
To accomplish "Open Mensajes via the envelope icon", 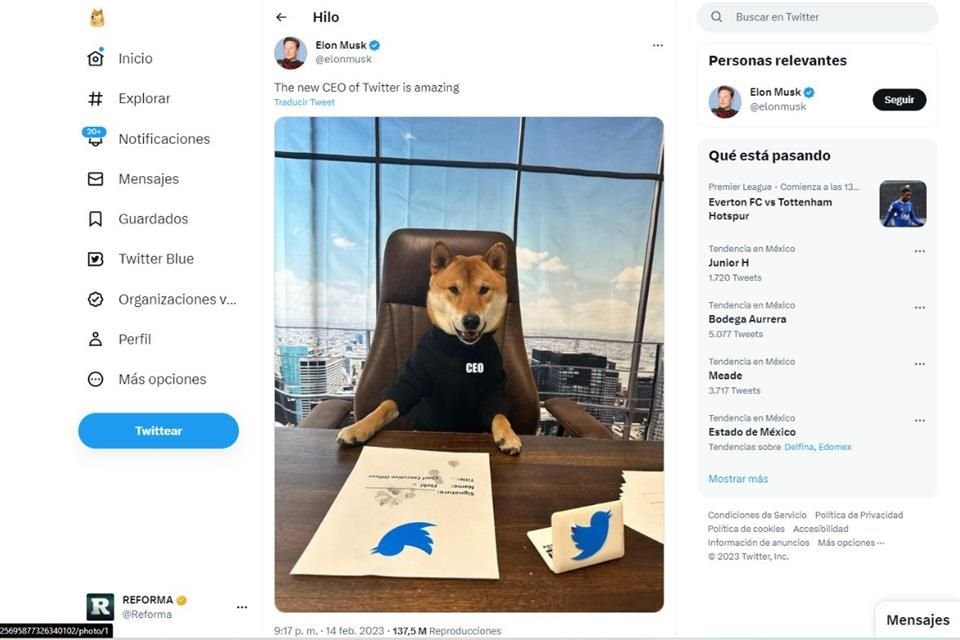I will (x=147, y=178).
